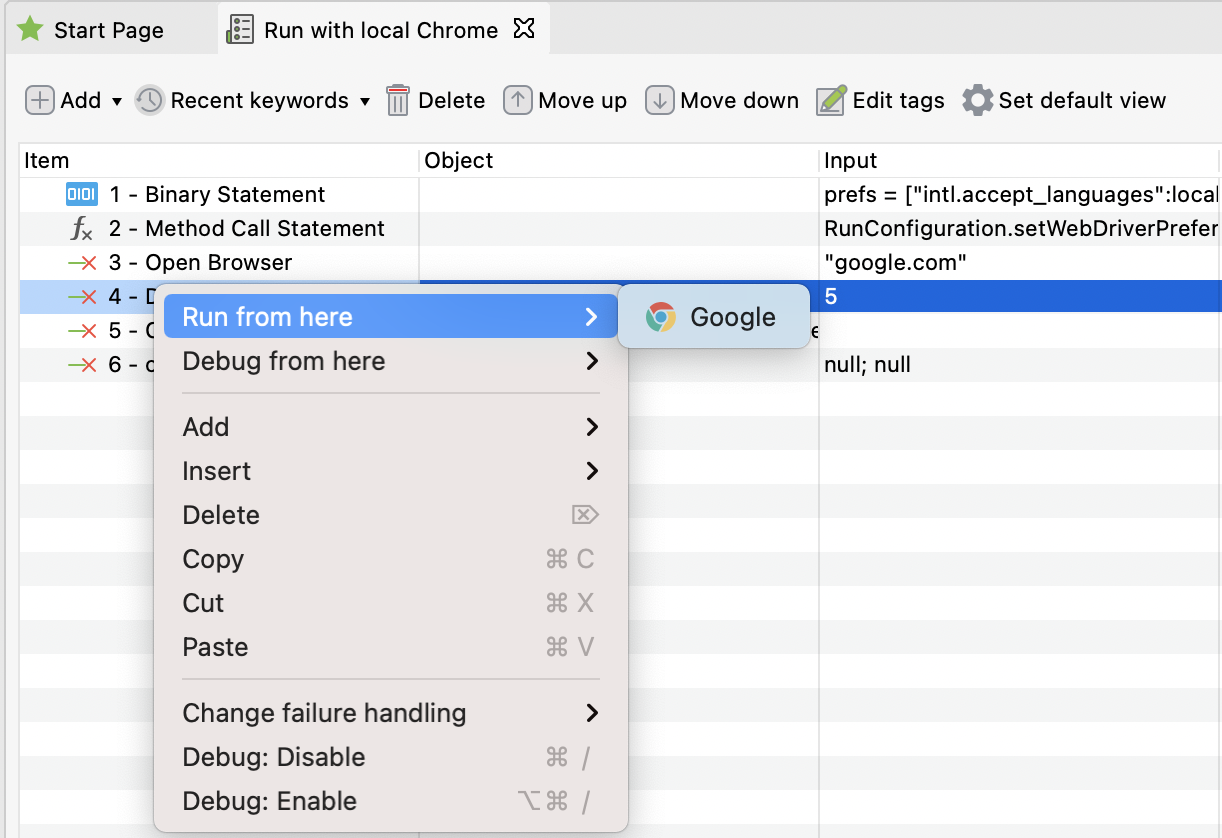This screenshot has height=838, width=1222.
Task: Switch to the Start Page tab
Action: click(x=108, y=30)
